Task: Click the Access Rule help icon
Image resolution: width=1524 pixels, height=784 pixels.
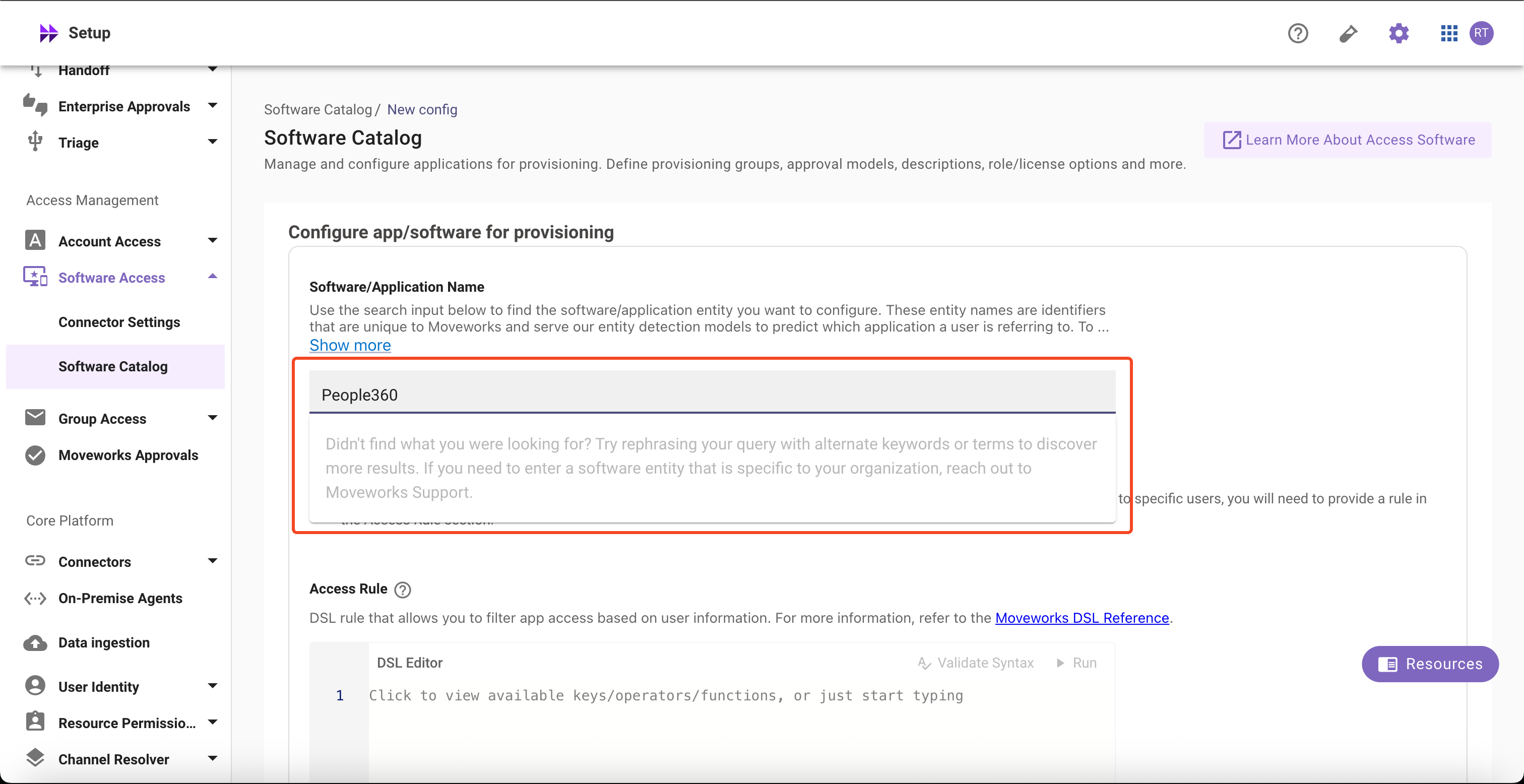Action: pos(402,590)
